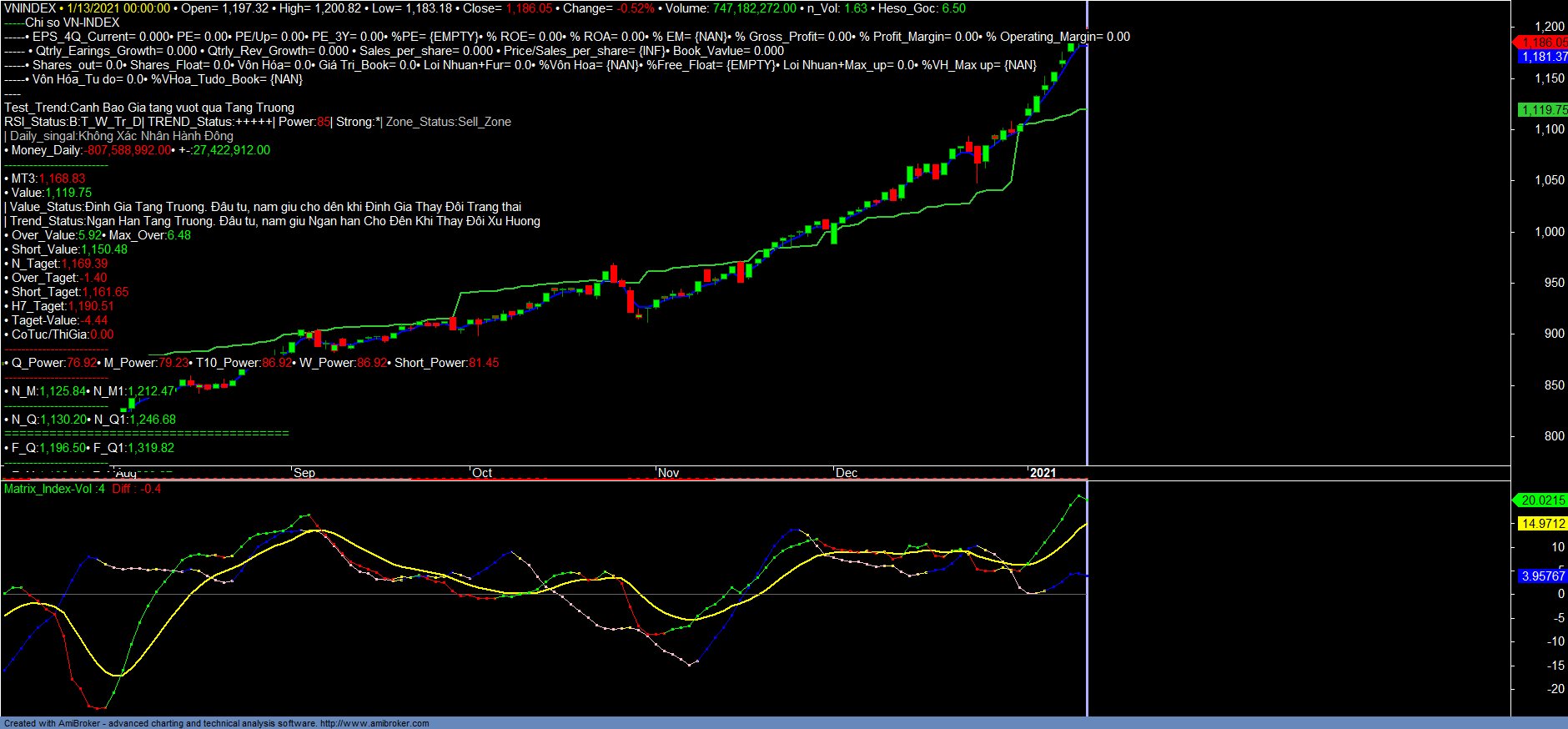
Task: Click the VNINDEX symbol in chart title
Action: (x=30, y=8)
